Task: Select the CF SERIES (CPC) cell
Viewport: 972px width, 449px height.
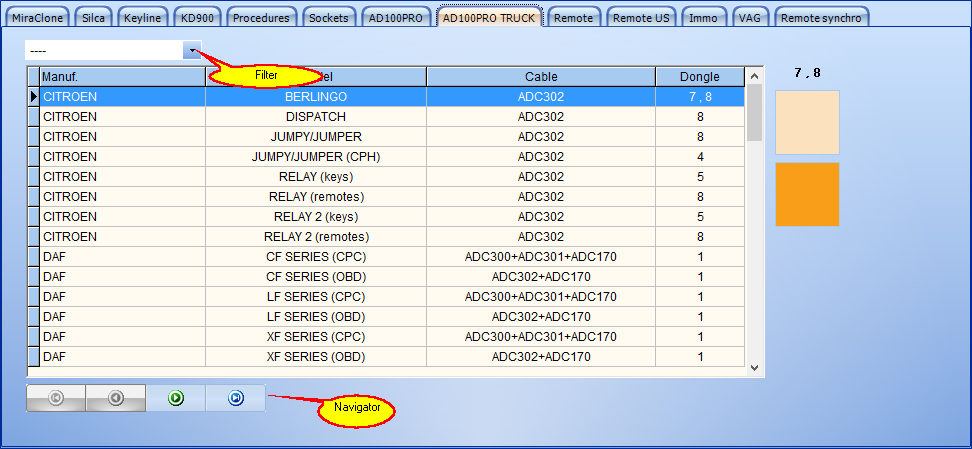Action: pos(316,257)
